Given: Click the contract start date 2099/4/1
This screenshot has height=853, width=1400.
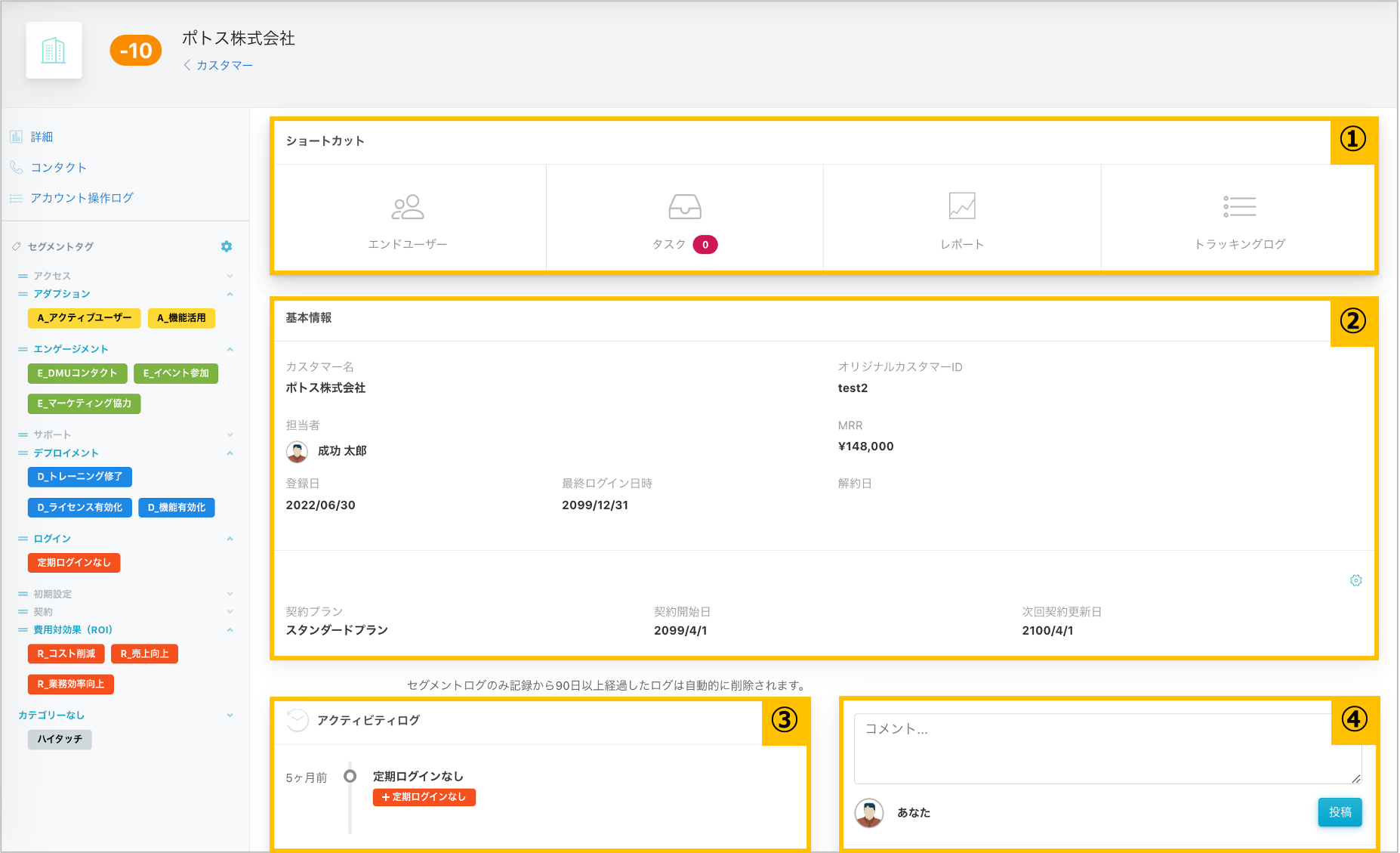Looking at the screenshot, I should (x=680, y=631).
